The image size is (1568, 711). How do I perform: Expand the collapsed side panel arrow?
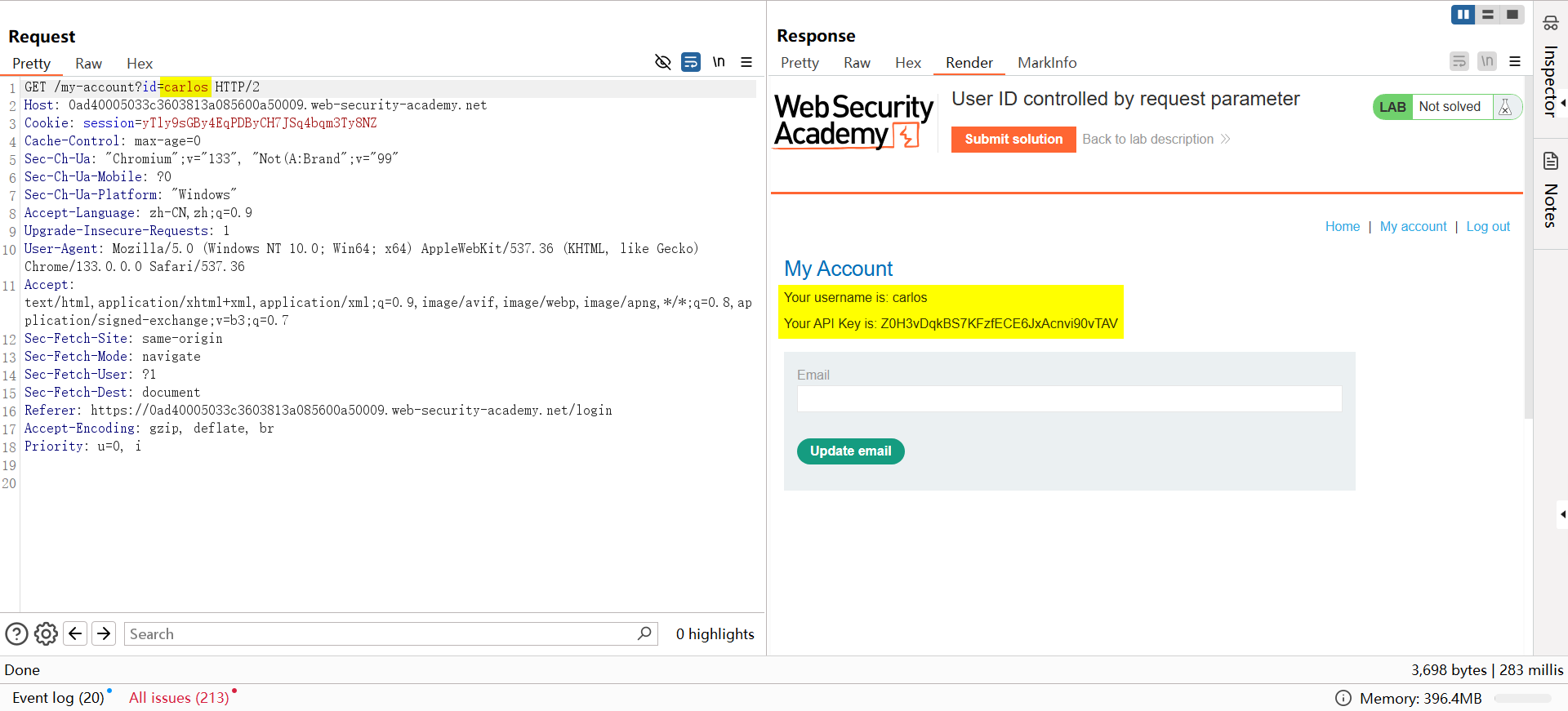(1562, 514)
